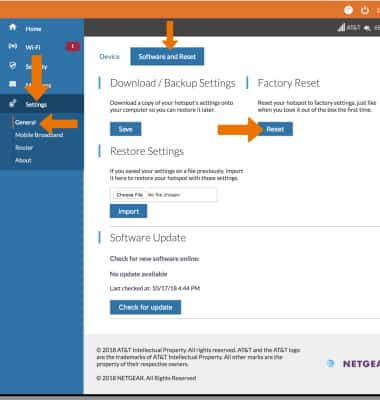Open About submenu item
The image size is (380, 400).
(23, 160)
